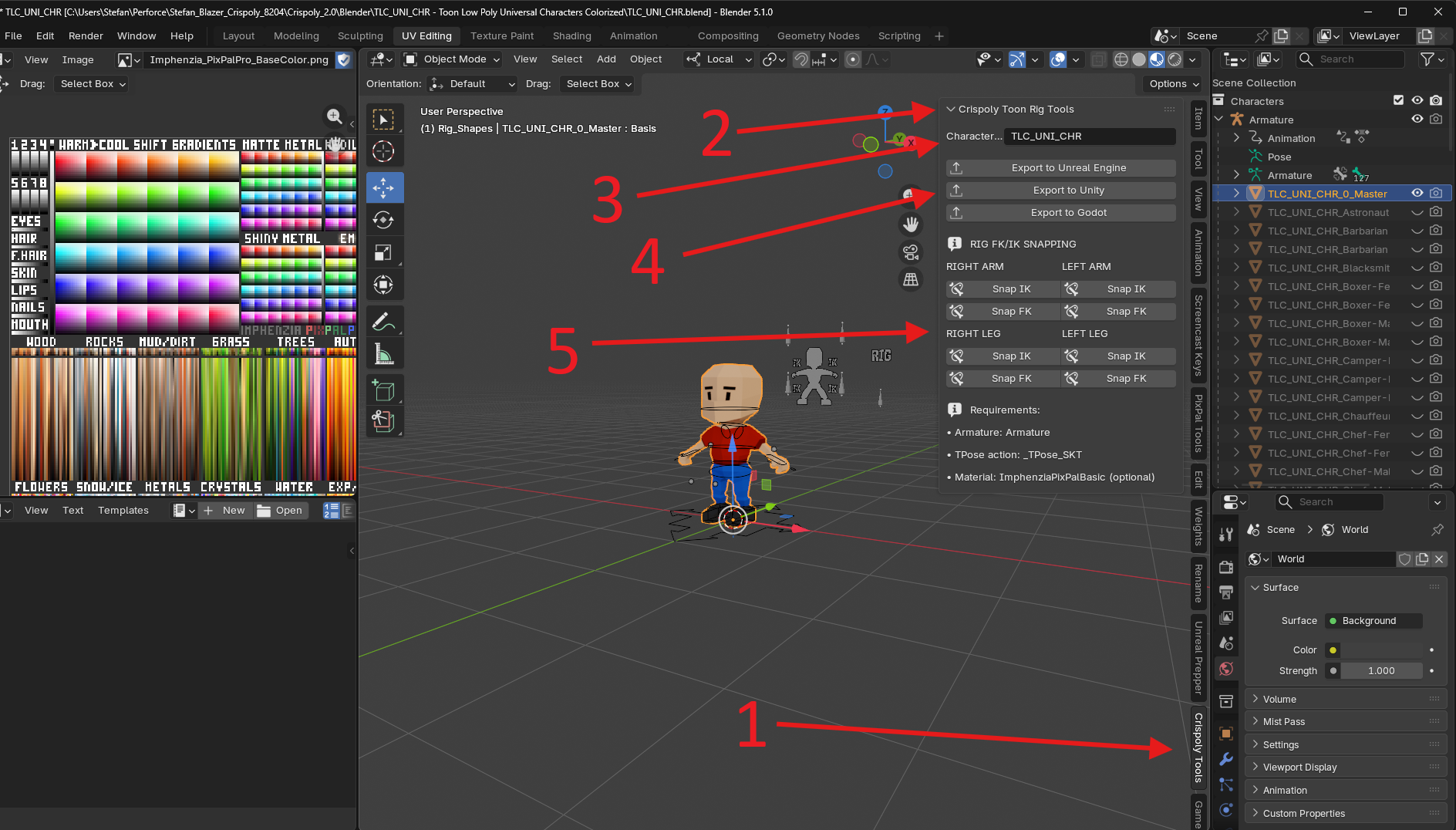
Task: Expand the Volume panel
Action: tap(1346, 699)
